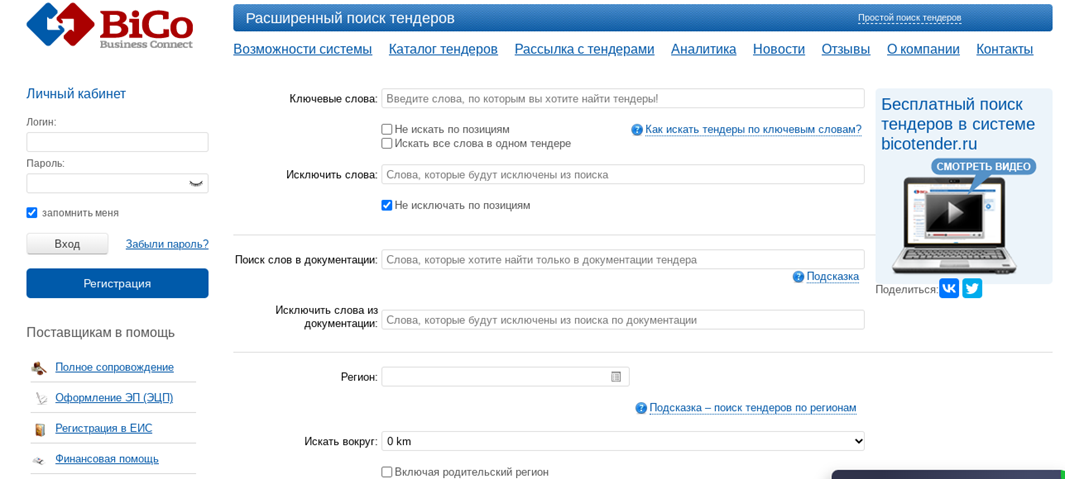Click the Смотреть видео bubble
This screenshot has width=1065, height=479.
point(983,166)
